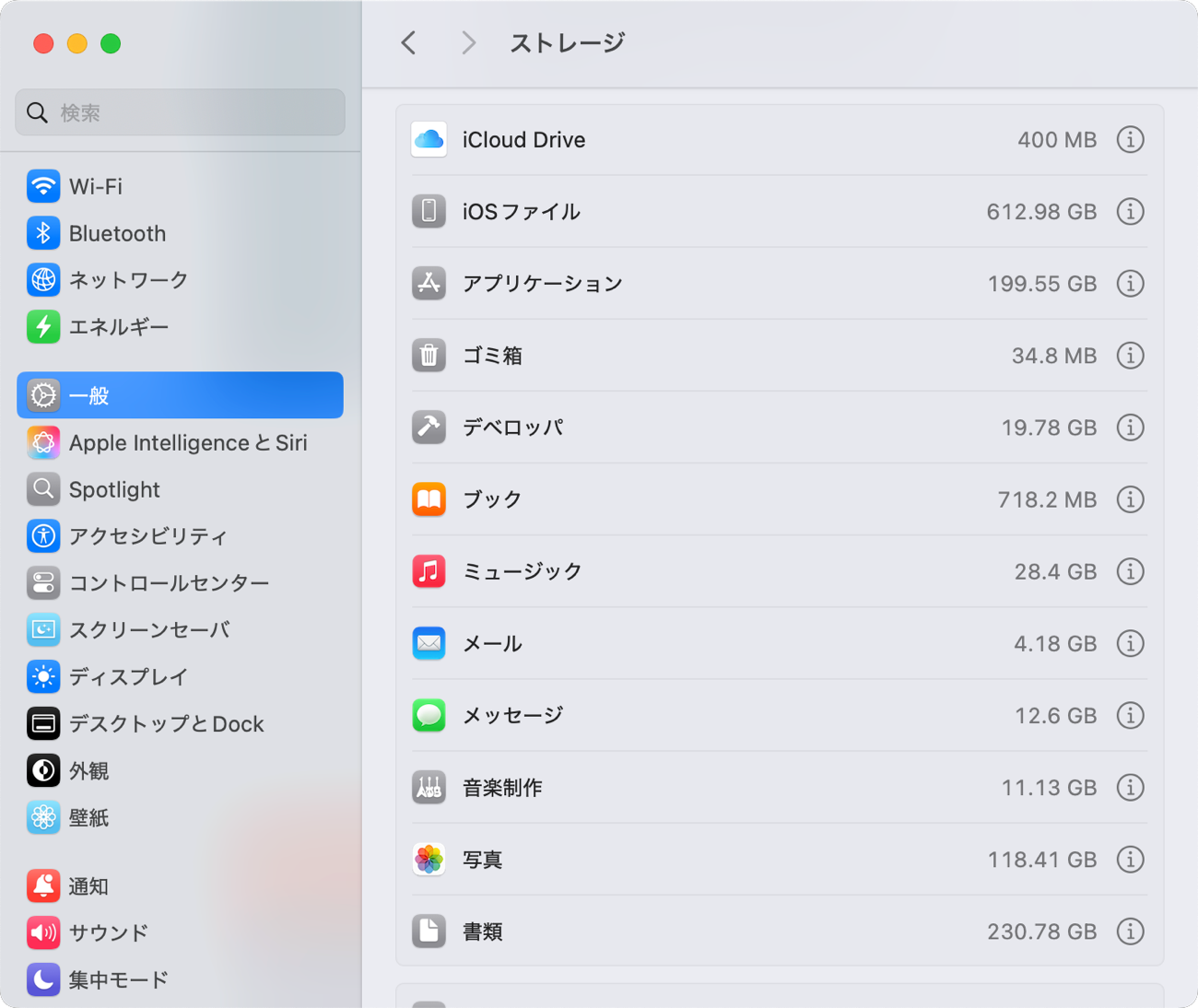Image resolution: width=1198 pixels, height=1008 pixels.
Task: Click the デベロッパ hammer icon
Action: (x=429, y=427)
